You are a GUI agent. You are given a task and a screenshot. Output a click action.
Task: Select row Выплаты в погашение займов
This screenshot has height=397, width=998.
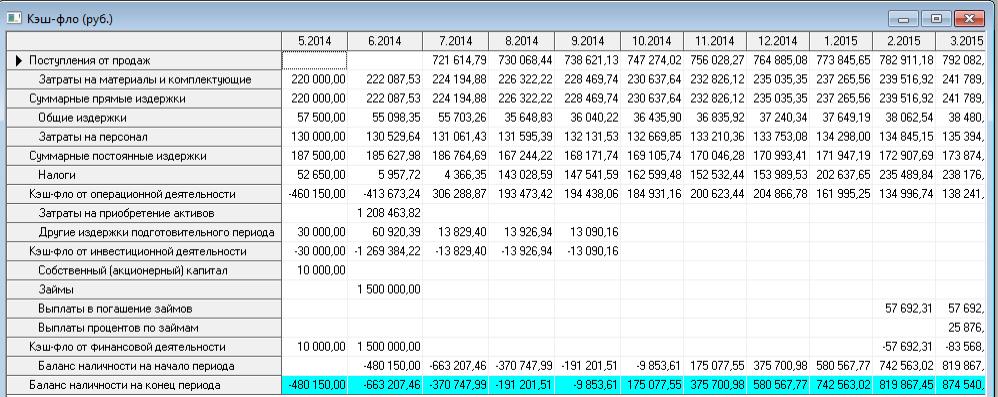pyautogui.click(x=144, y=309)
